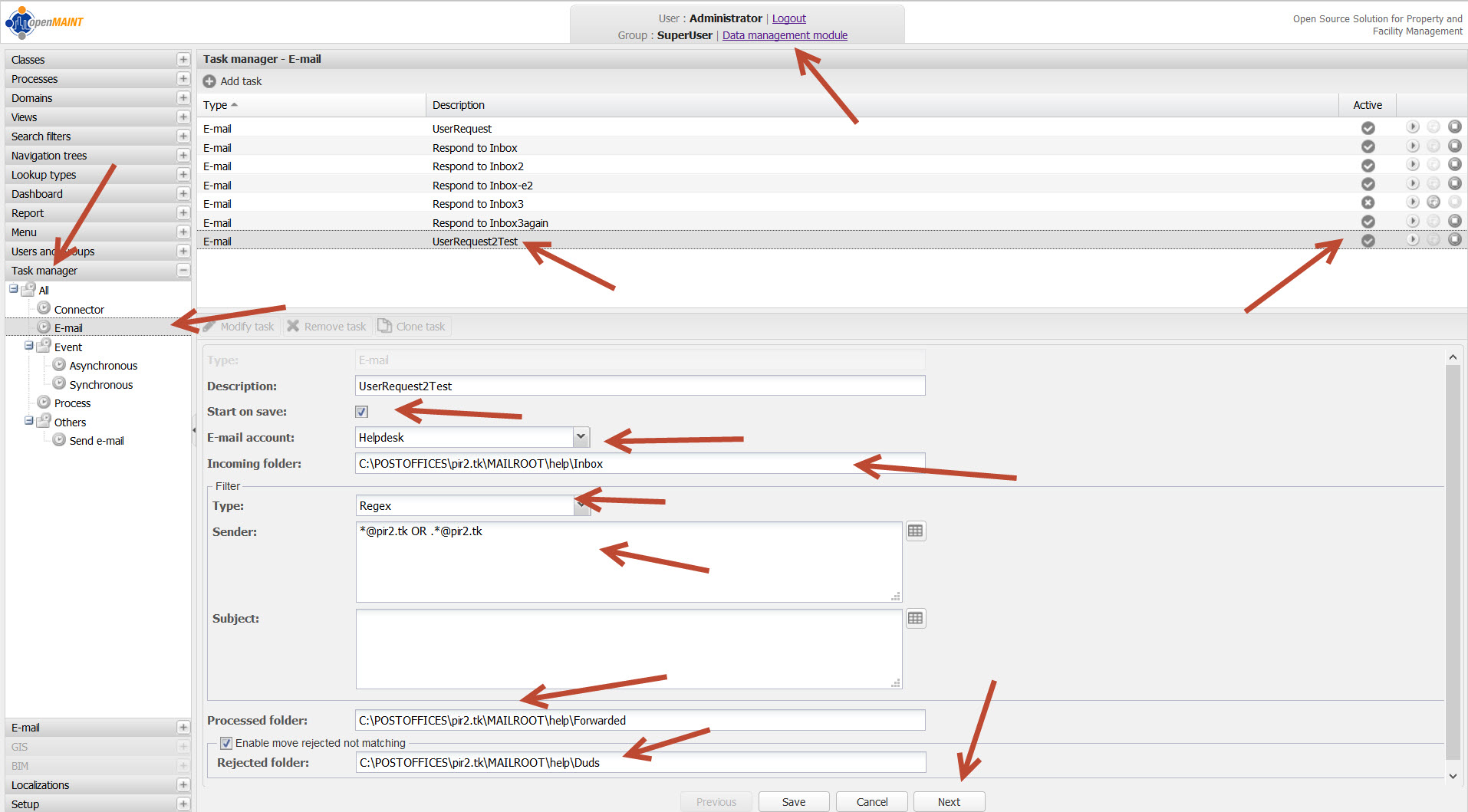Open the Subject filter grid editor icon

click(x=915, y=619)
